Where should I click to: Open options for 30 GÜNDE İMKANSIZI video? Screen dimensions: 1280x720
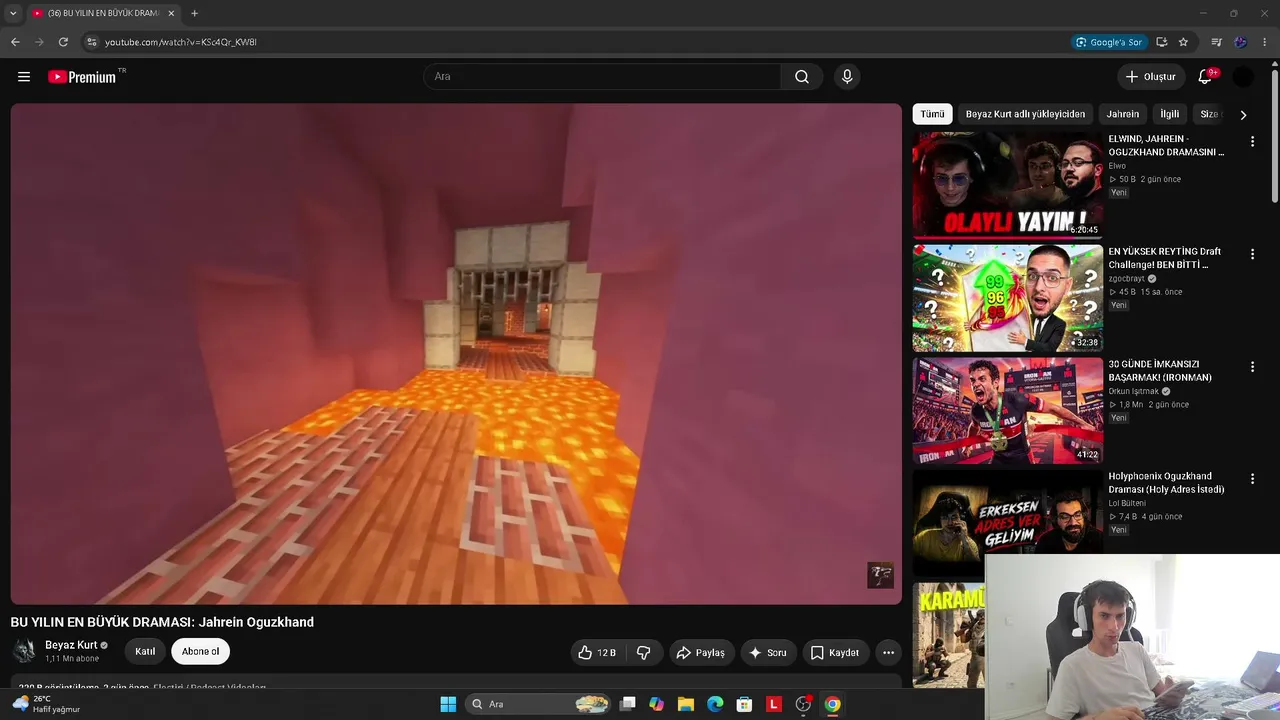click(1252, 367)
